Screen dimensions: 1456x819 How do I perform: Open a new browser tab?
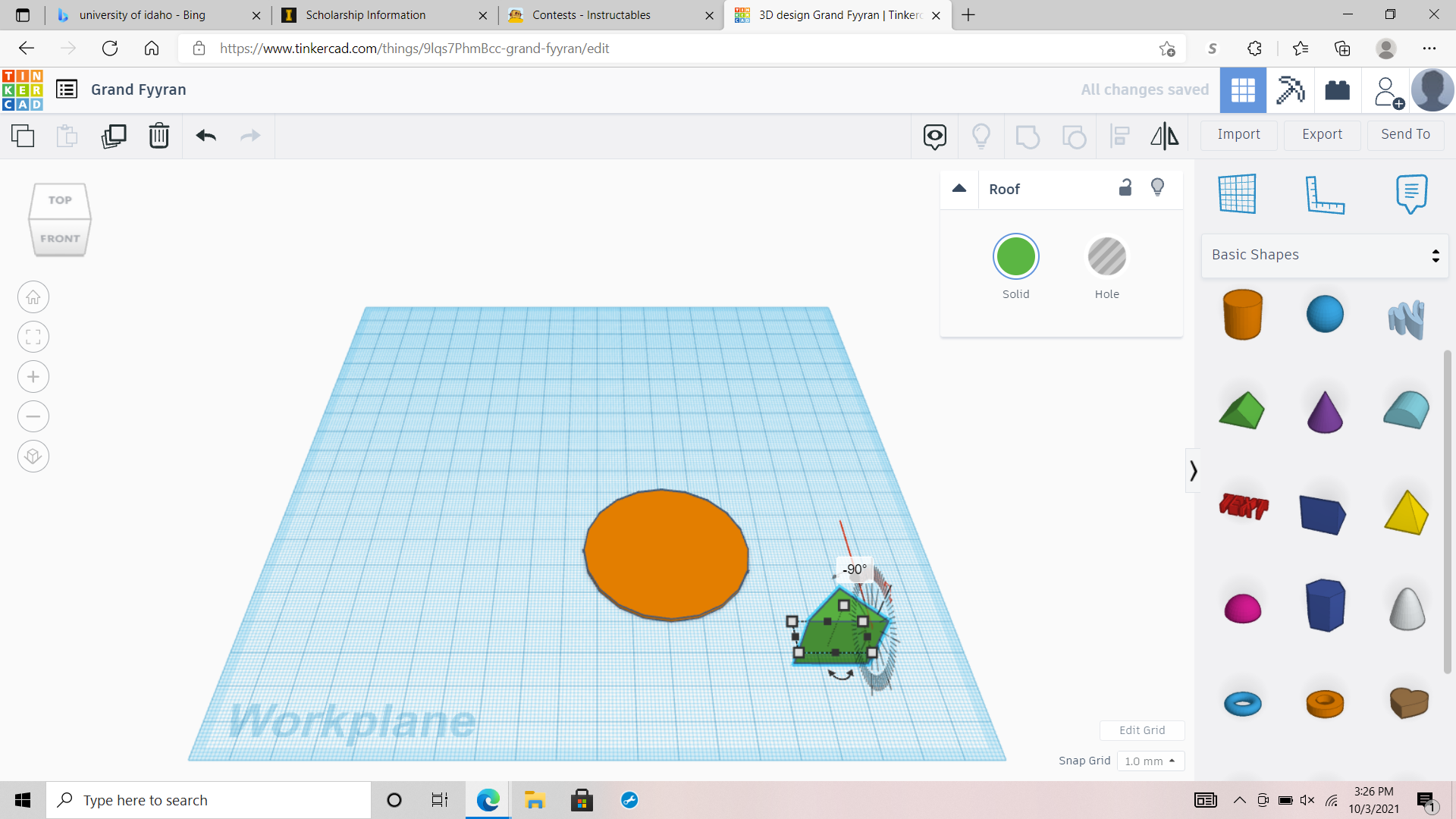click(968, 15)
